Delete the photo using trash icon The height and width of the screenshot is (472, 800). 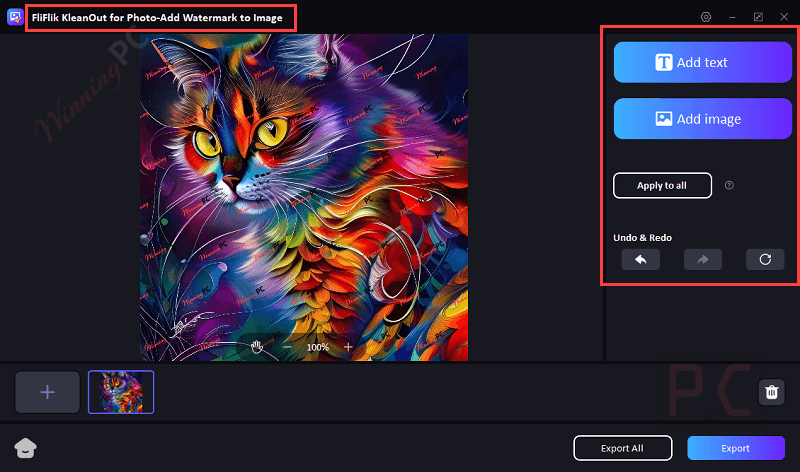(772, 392)
